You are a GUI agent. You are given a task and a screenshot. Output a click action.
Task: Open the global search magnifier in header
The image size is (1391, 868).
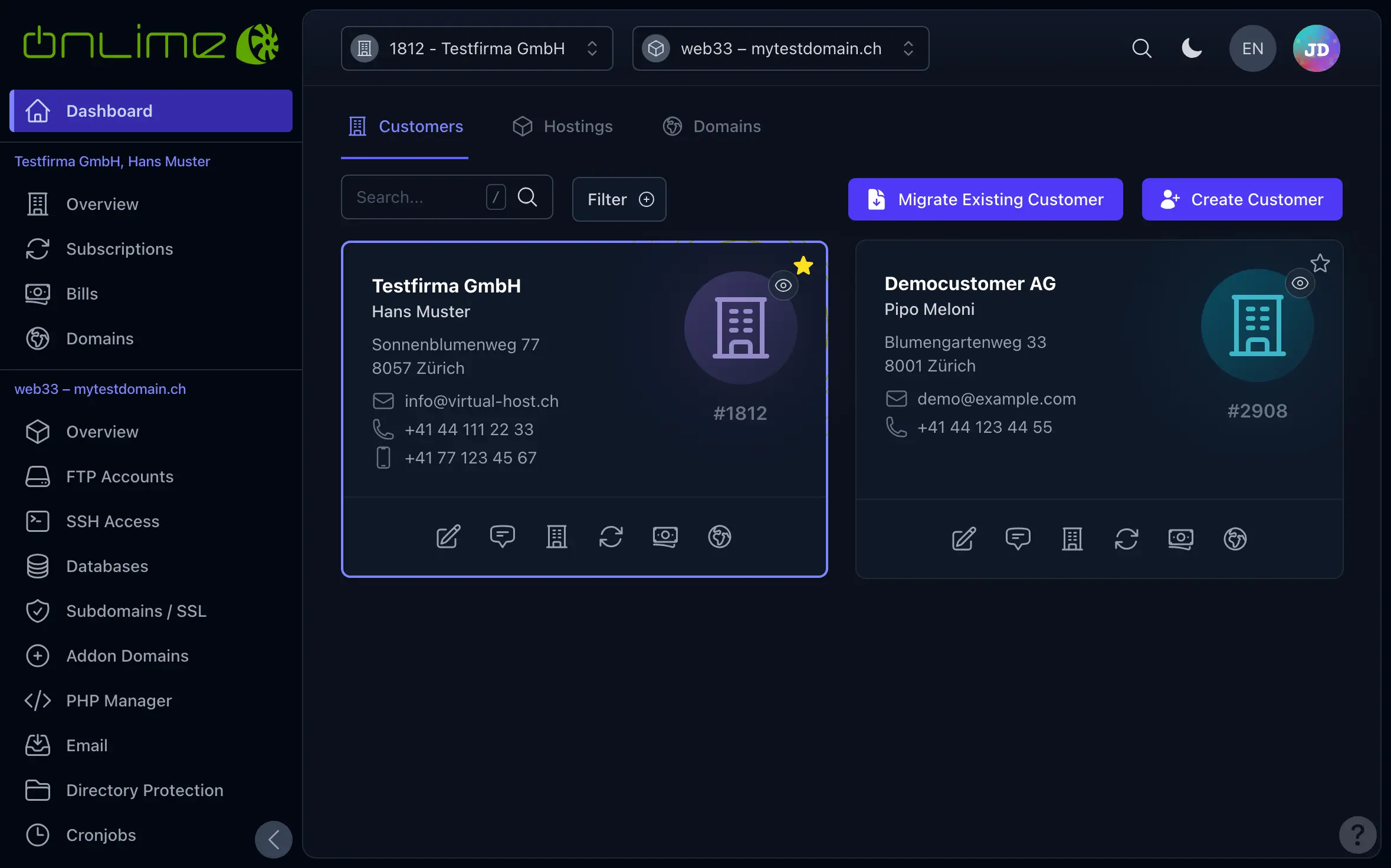pyautogui.click(x=1141, y=48)
